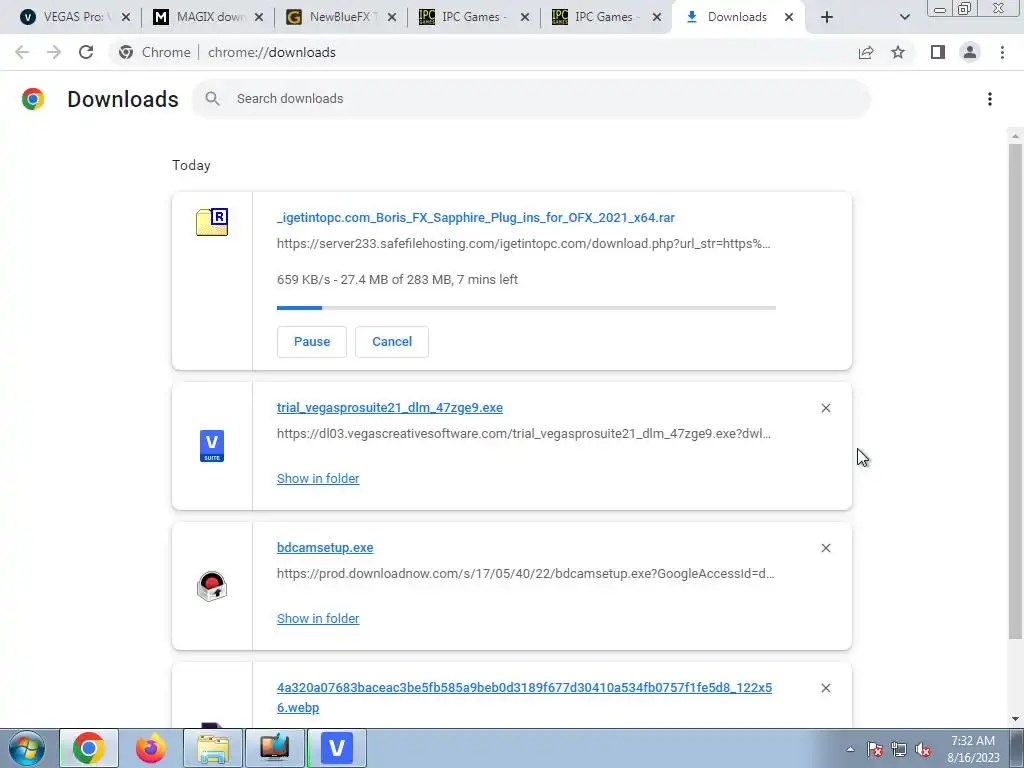
Task: Open the Windows Start menu
Action: 26,748
